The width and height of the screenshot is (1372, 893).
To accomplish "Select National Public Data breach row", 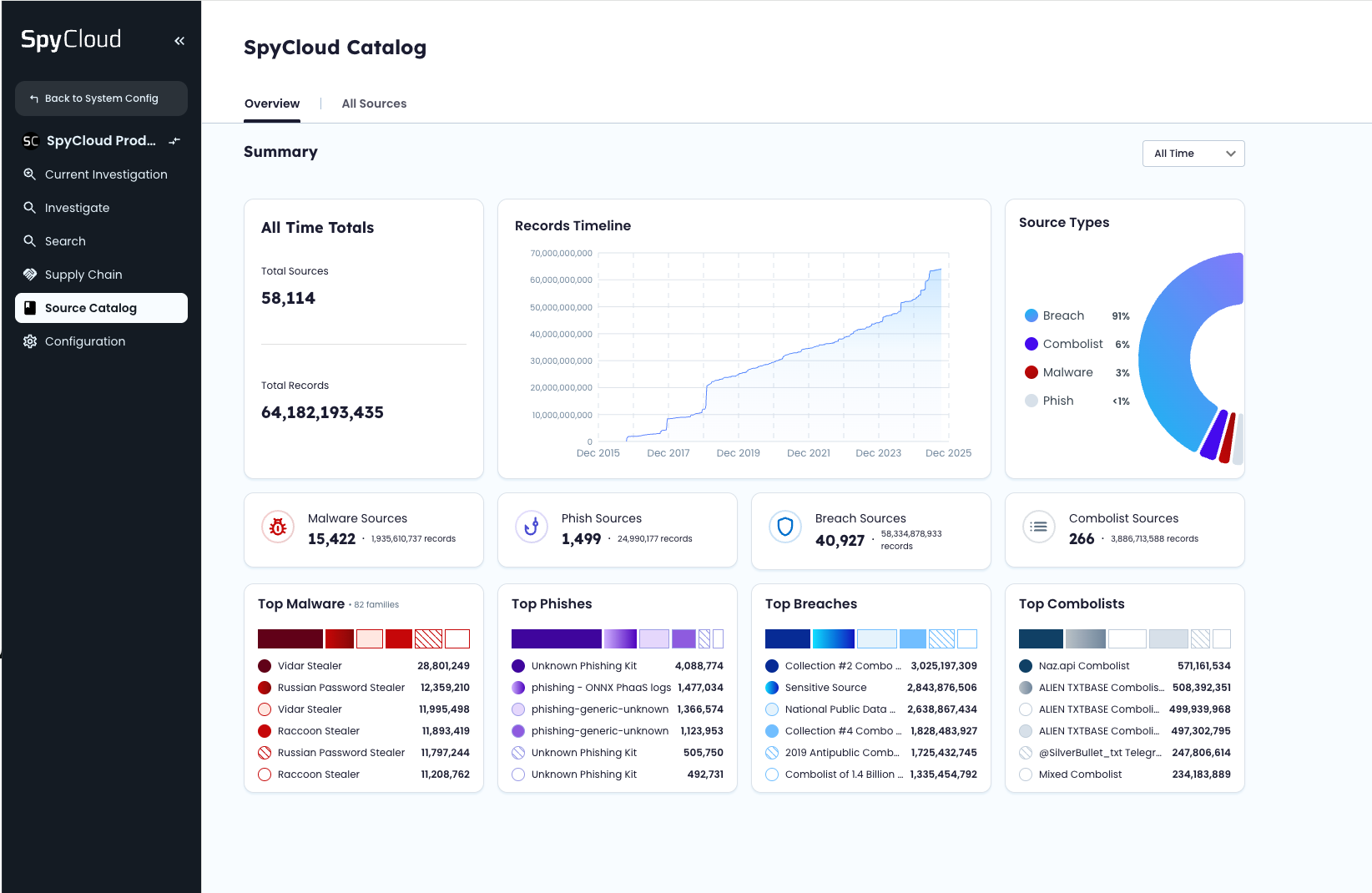I will pyautogui.click(x=871, y=709).
